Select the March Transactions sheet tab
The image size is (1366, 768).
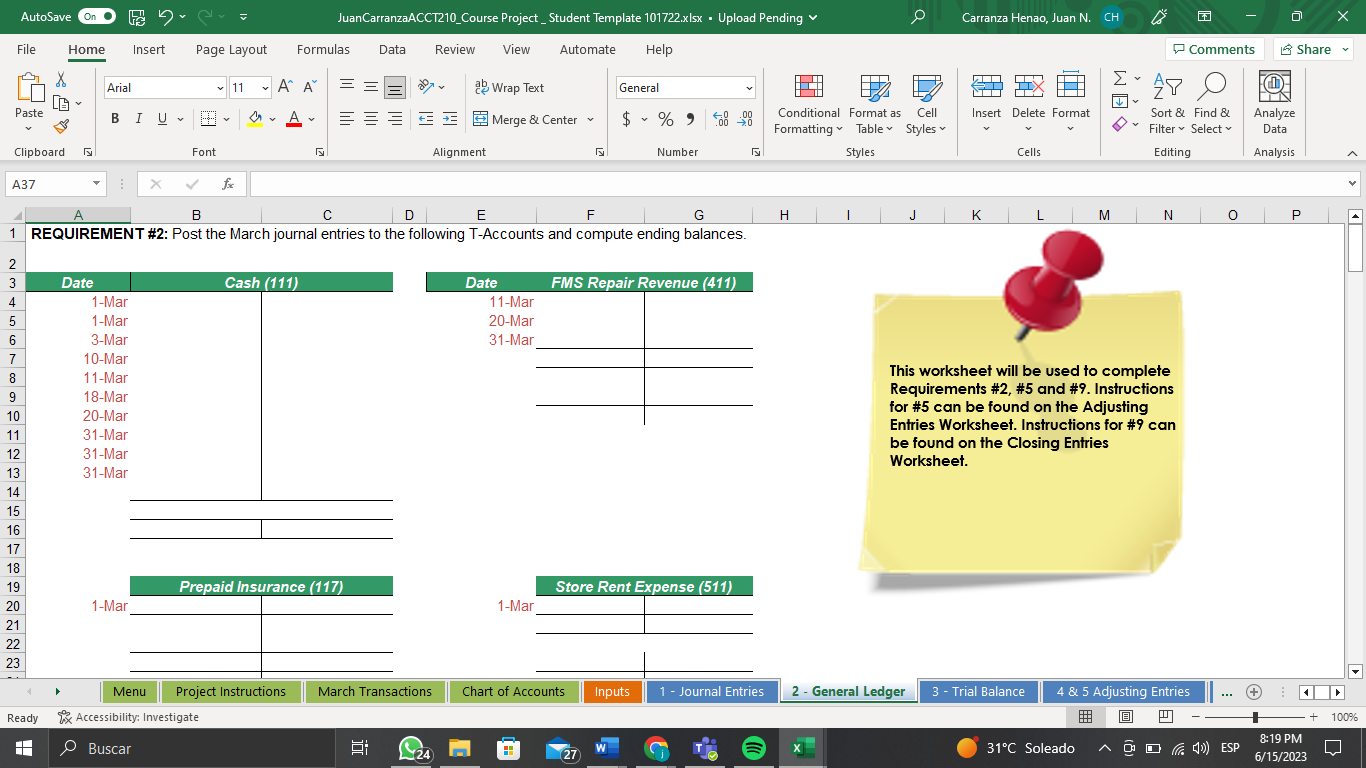(375, 691)
